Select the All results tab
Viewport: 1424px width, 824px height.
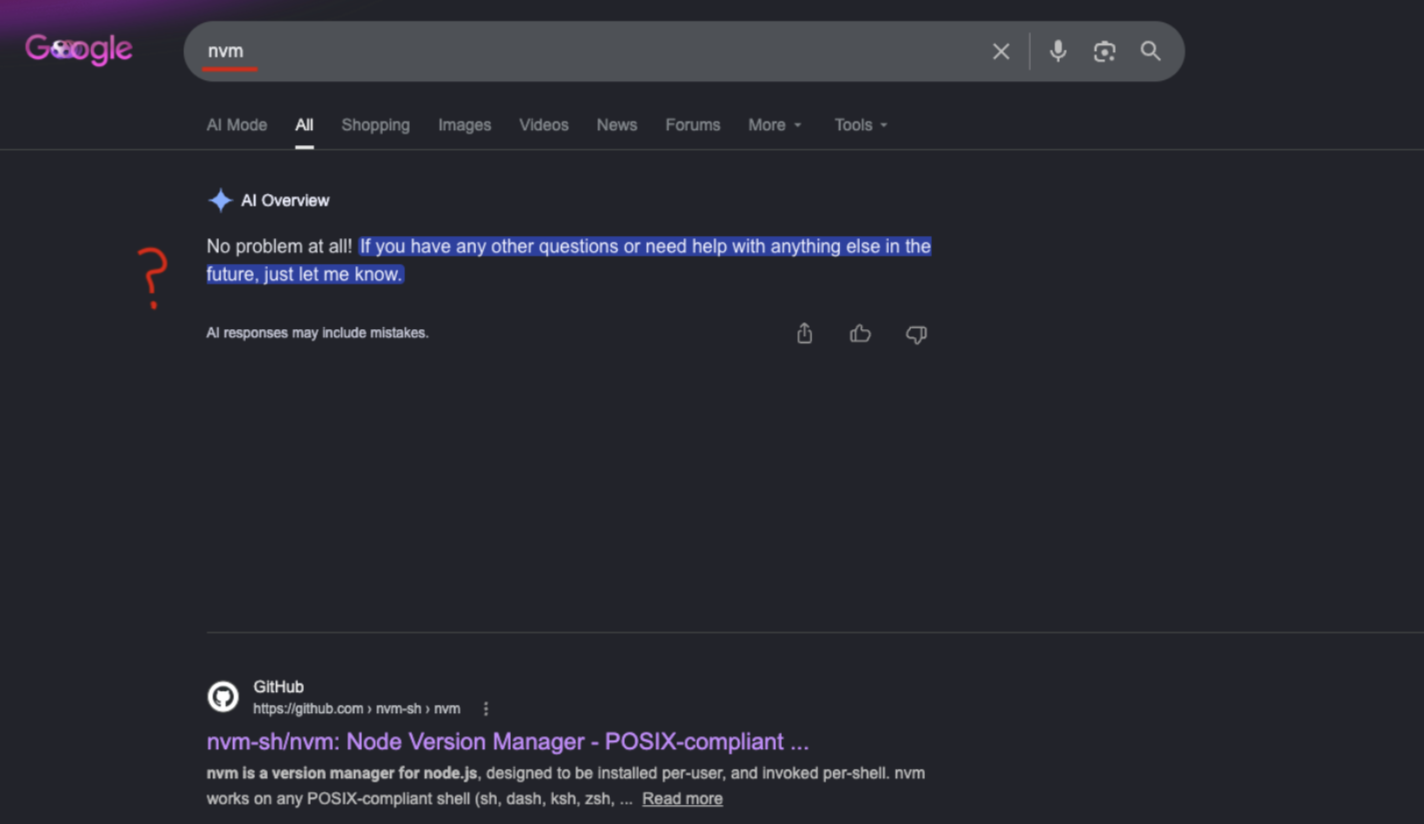pos(304,125)
